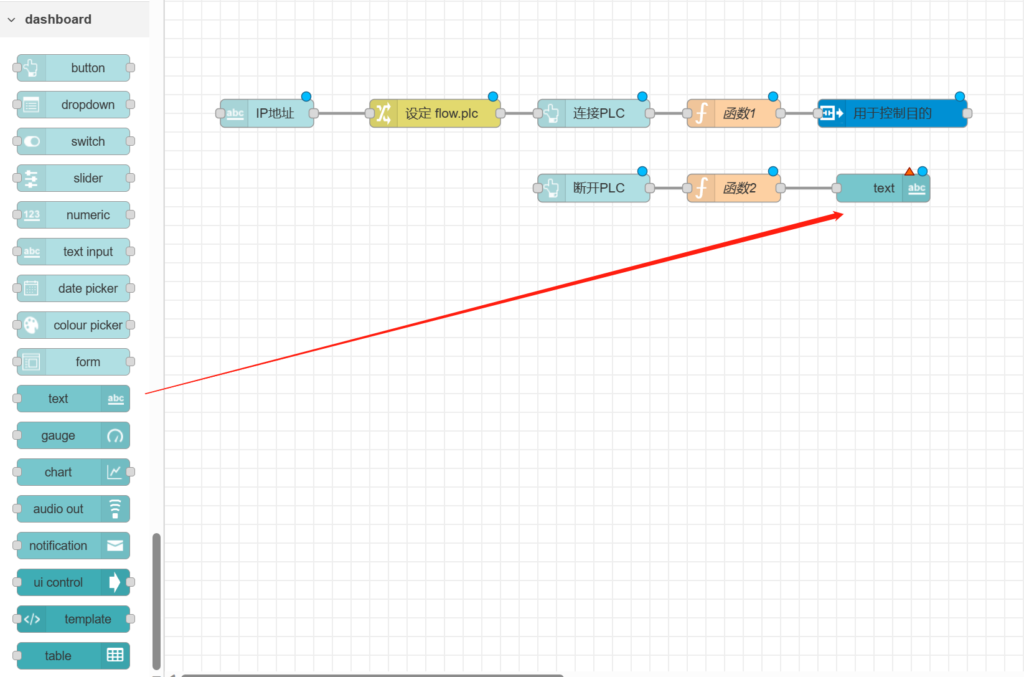Pick the switch node from palette
The height and width of the screenshot is (677, 1024).
75,142
